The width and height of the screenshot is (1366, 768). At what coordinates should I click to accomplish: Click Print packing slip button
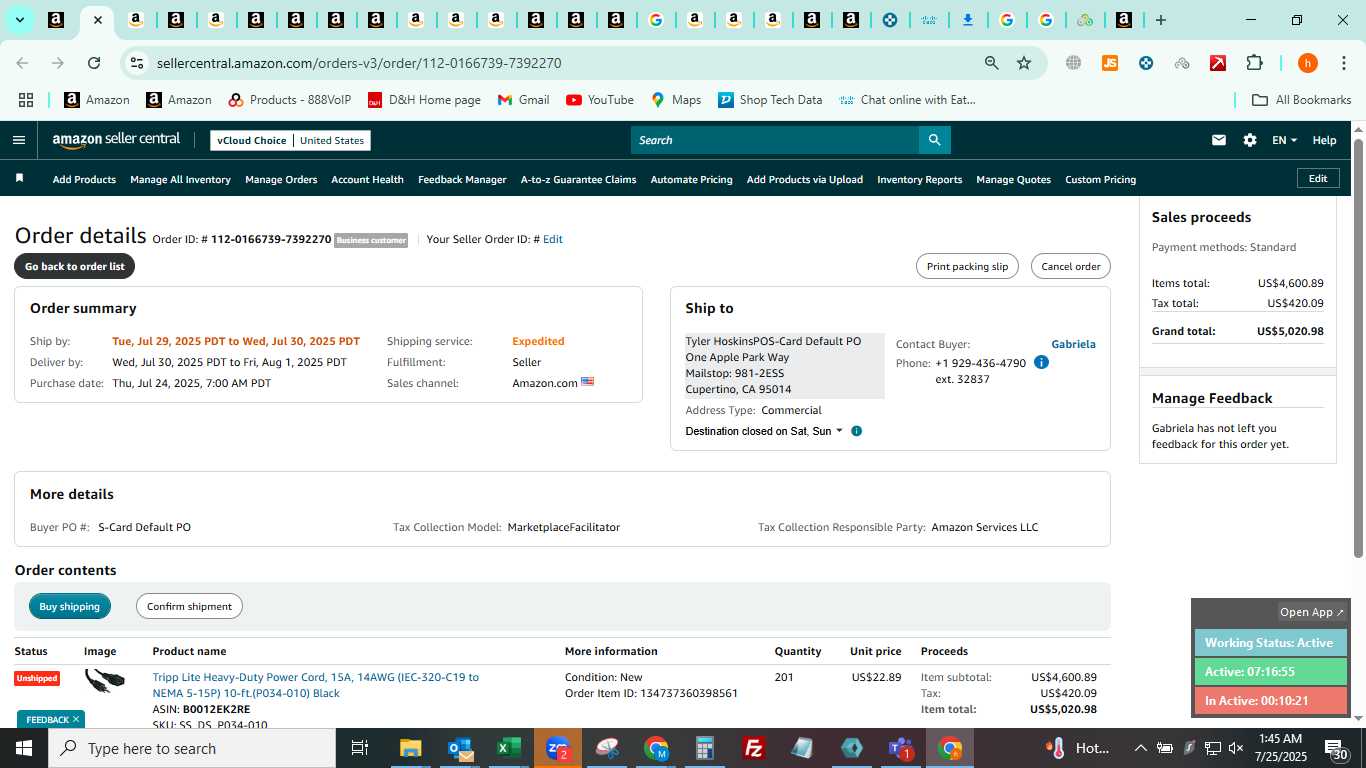point(967,266)
